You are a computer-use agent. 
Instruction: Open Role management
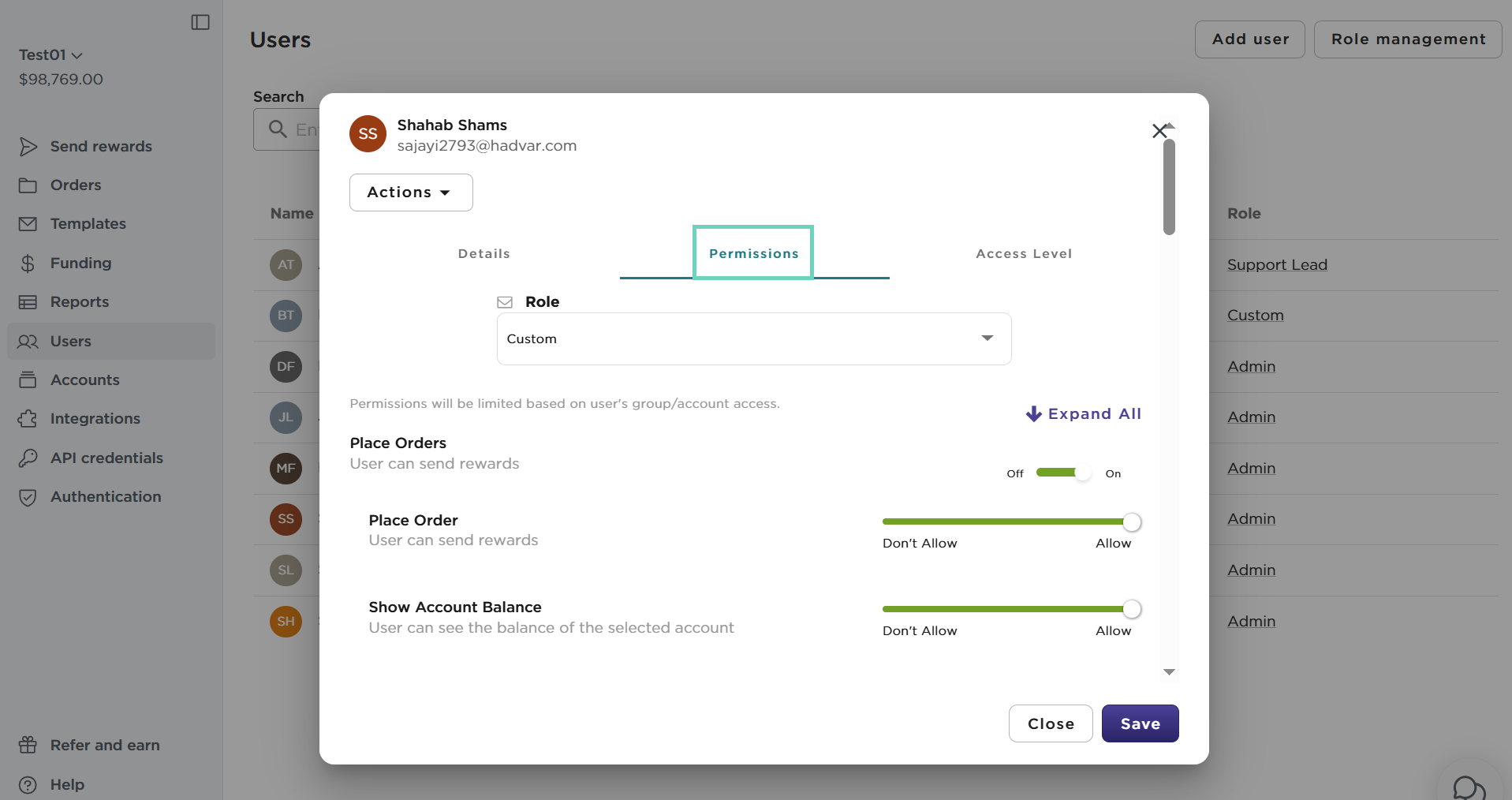point(1408,39)
